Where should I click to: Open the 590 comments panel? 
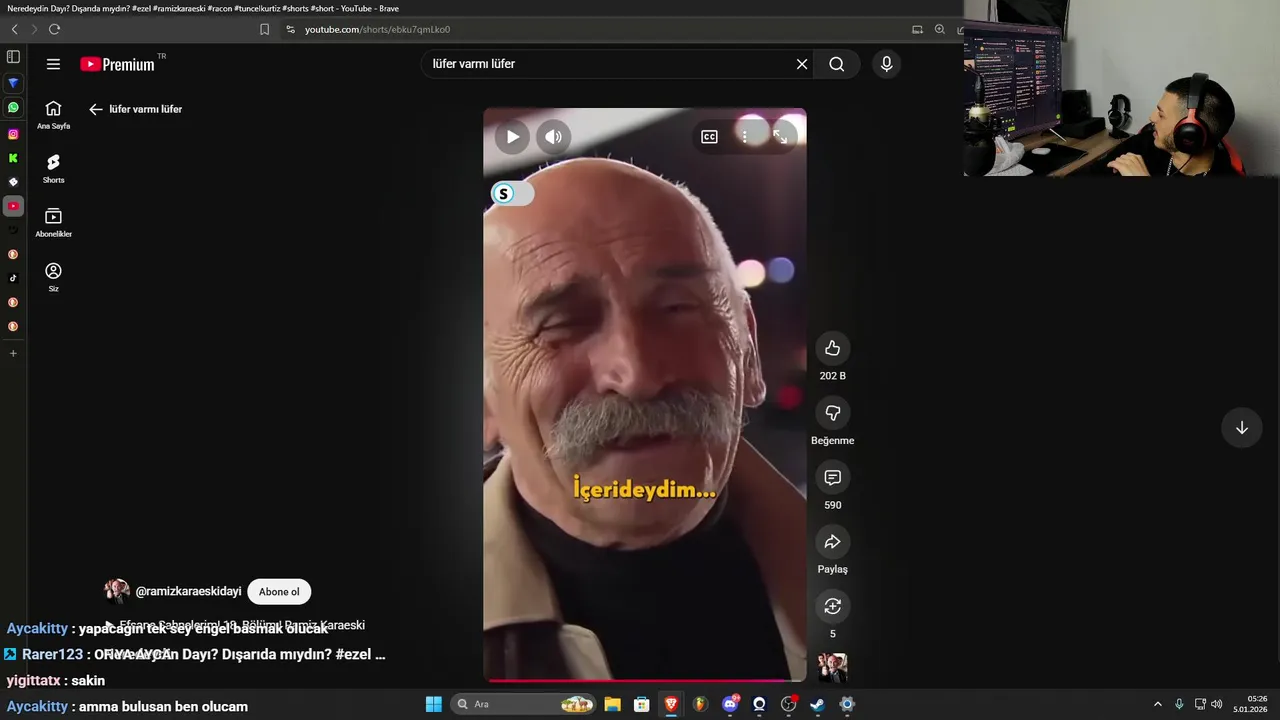(832, 477)
